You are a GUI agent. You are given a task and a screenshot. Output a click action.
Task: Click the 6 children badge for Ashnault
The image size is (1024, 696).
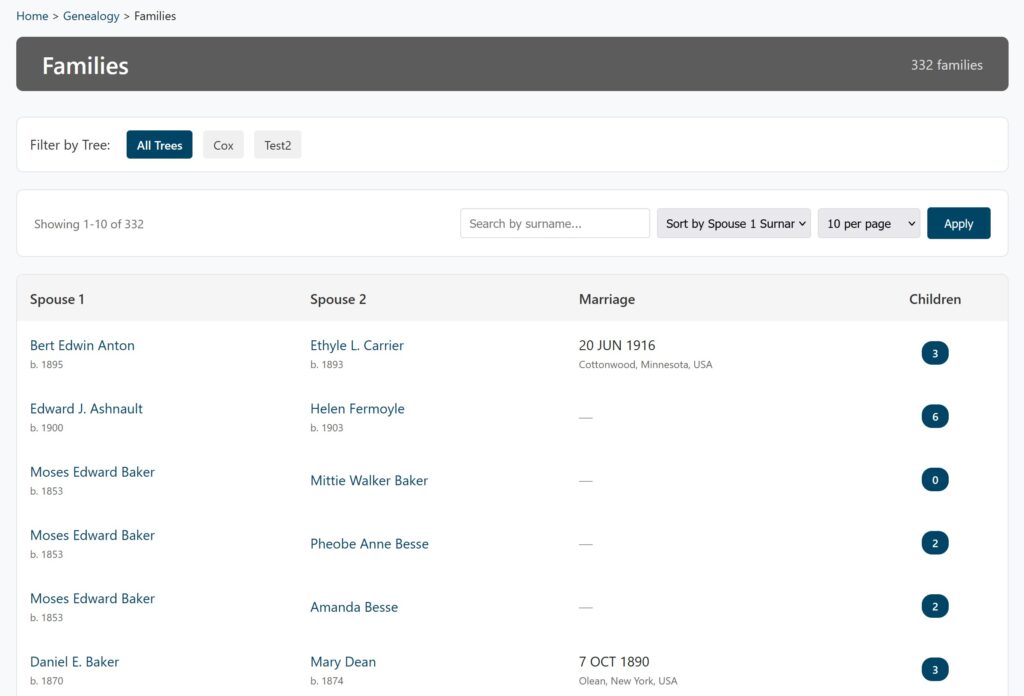pyautogui.click(x=935, y=417)
